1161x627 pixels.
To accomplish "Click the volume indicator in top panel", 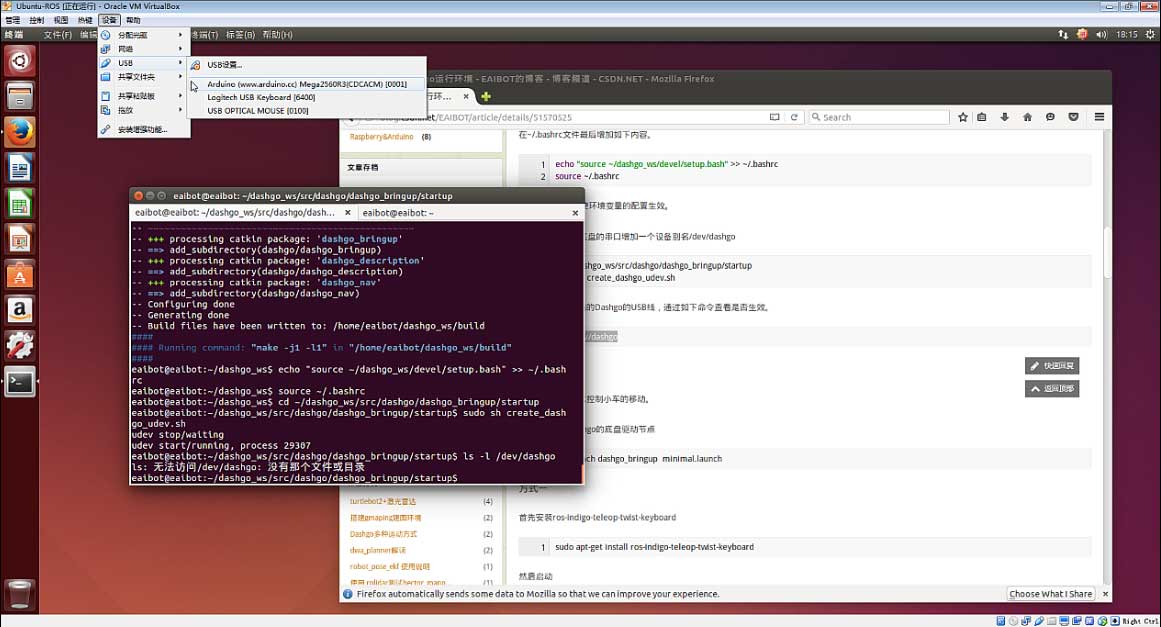I will [x=1102, y=35].
